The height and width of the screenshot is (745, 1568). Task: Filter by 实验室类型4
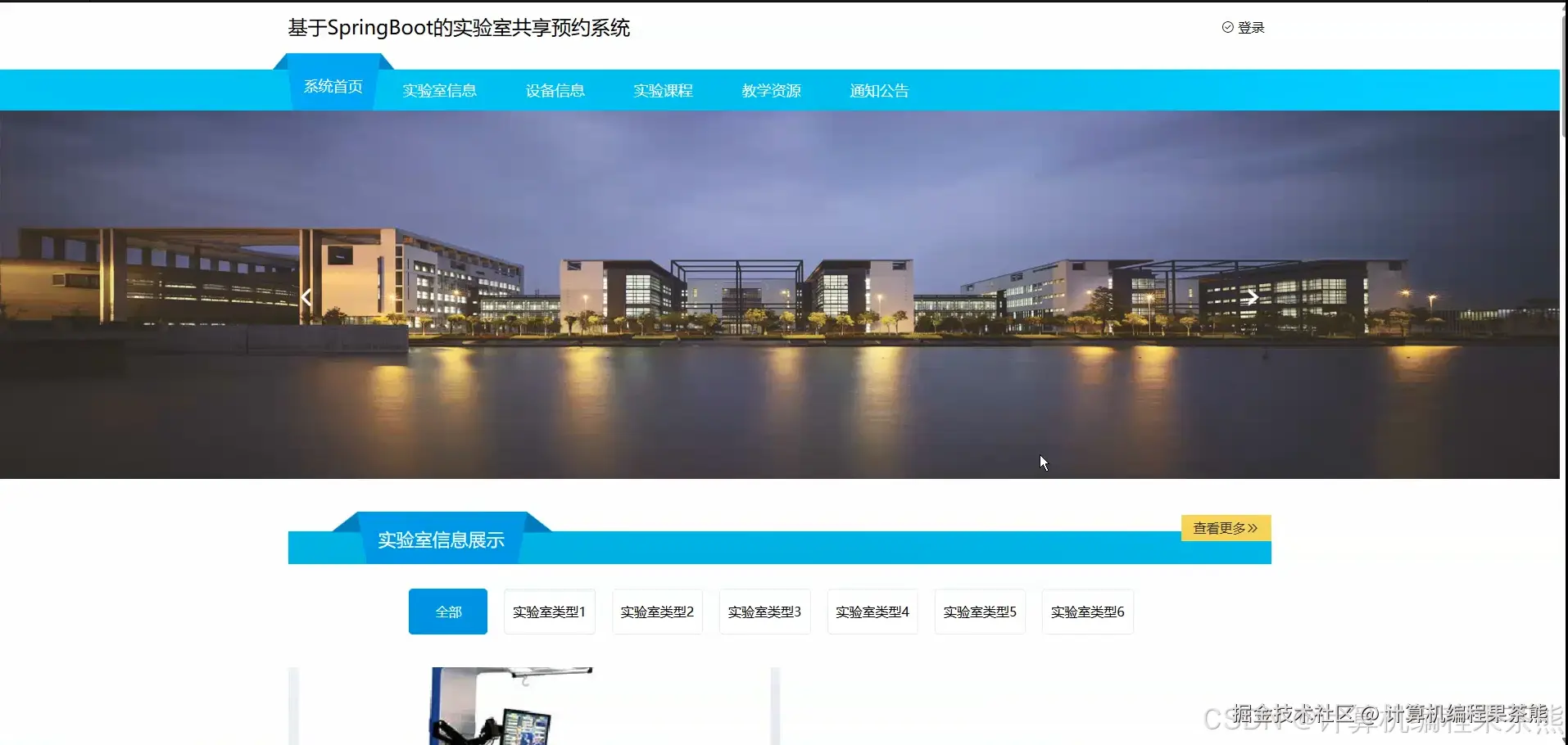(x=872, y=612)
